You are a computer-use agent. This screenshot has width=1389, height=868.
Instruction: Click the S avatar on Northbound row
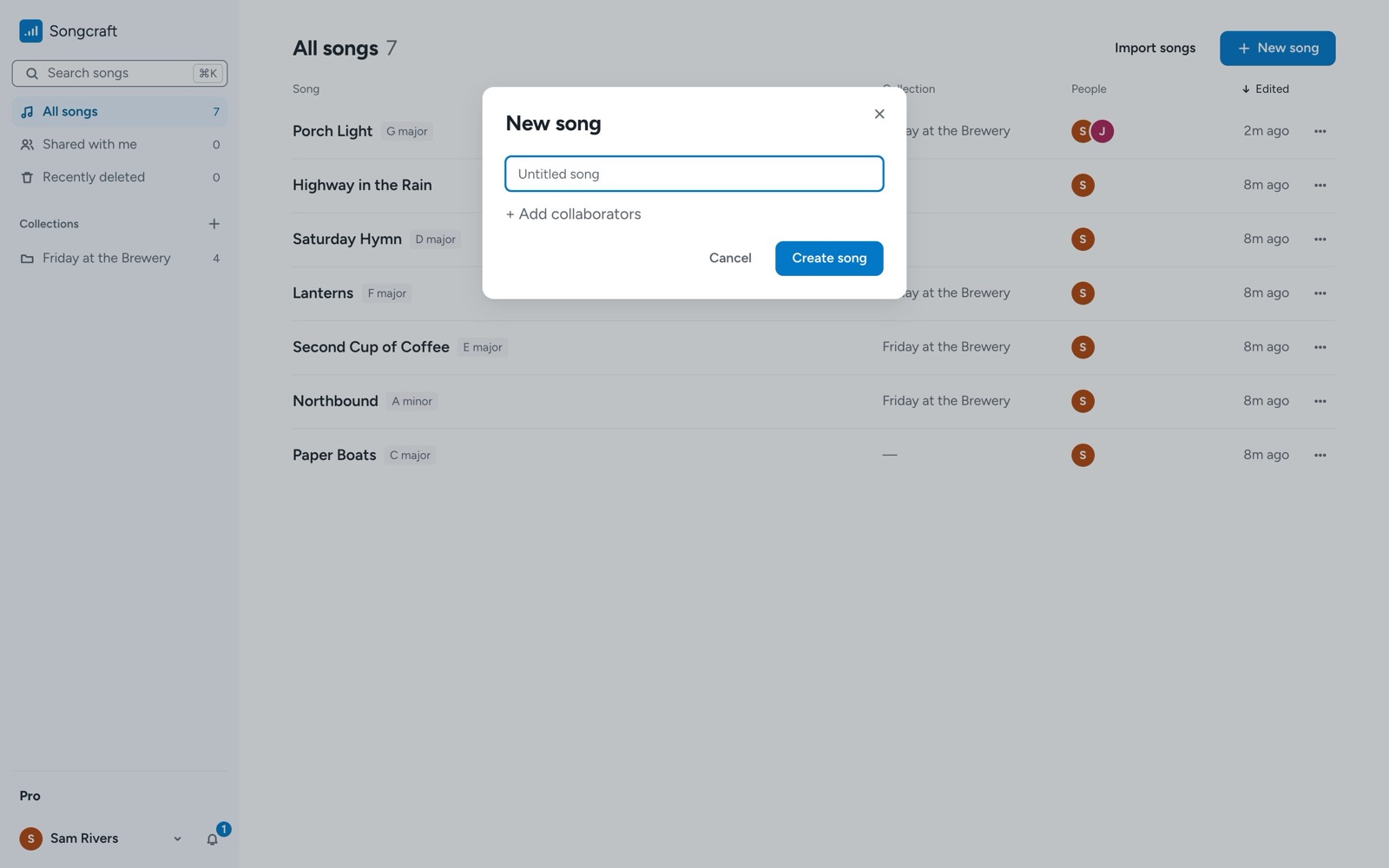click(x=1083, y=401)
